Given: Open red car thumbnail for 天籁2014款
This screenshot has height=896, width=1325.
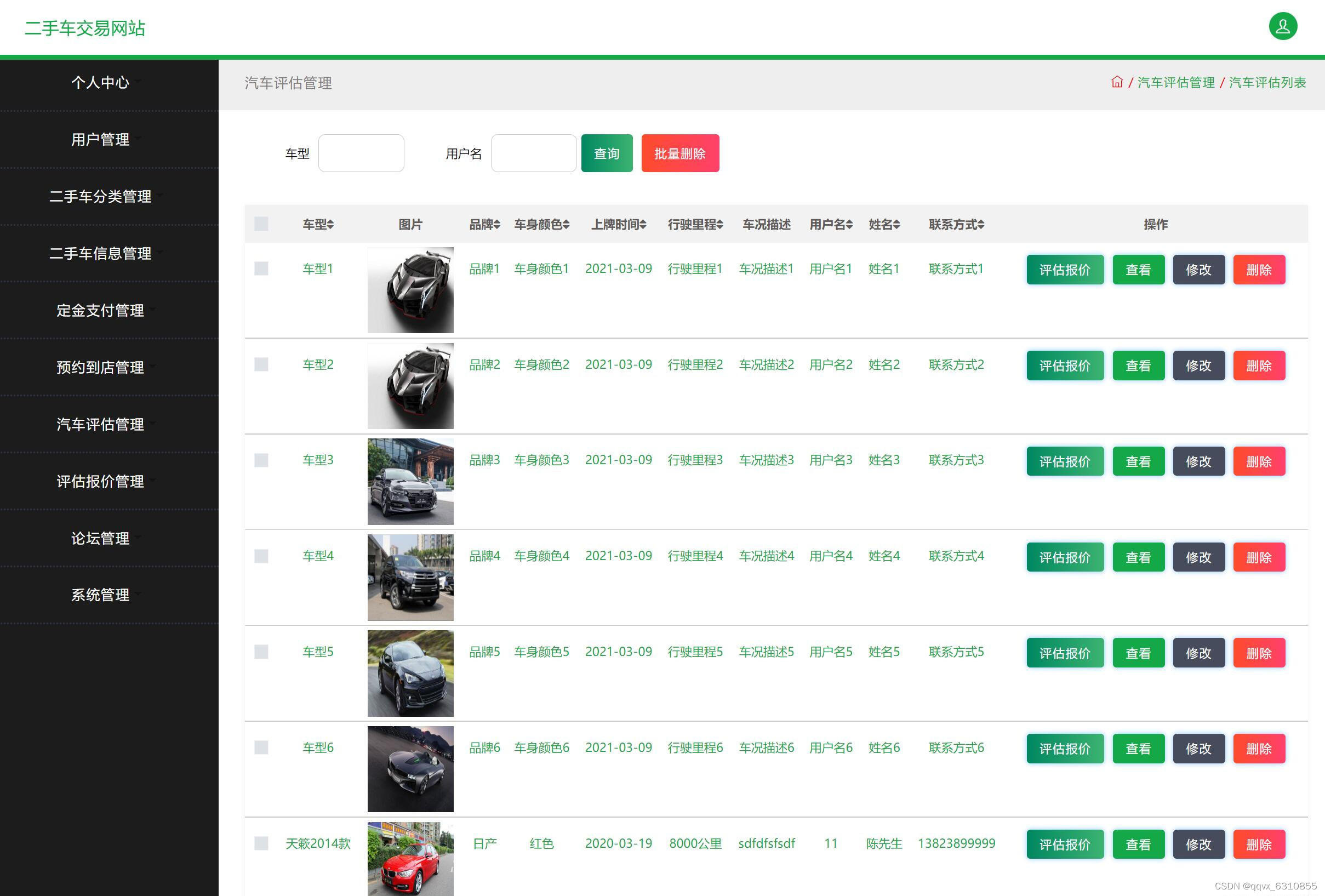Looking at the screenshot, I should 410,858.
